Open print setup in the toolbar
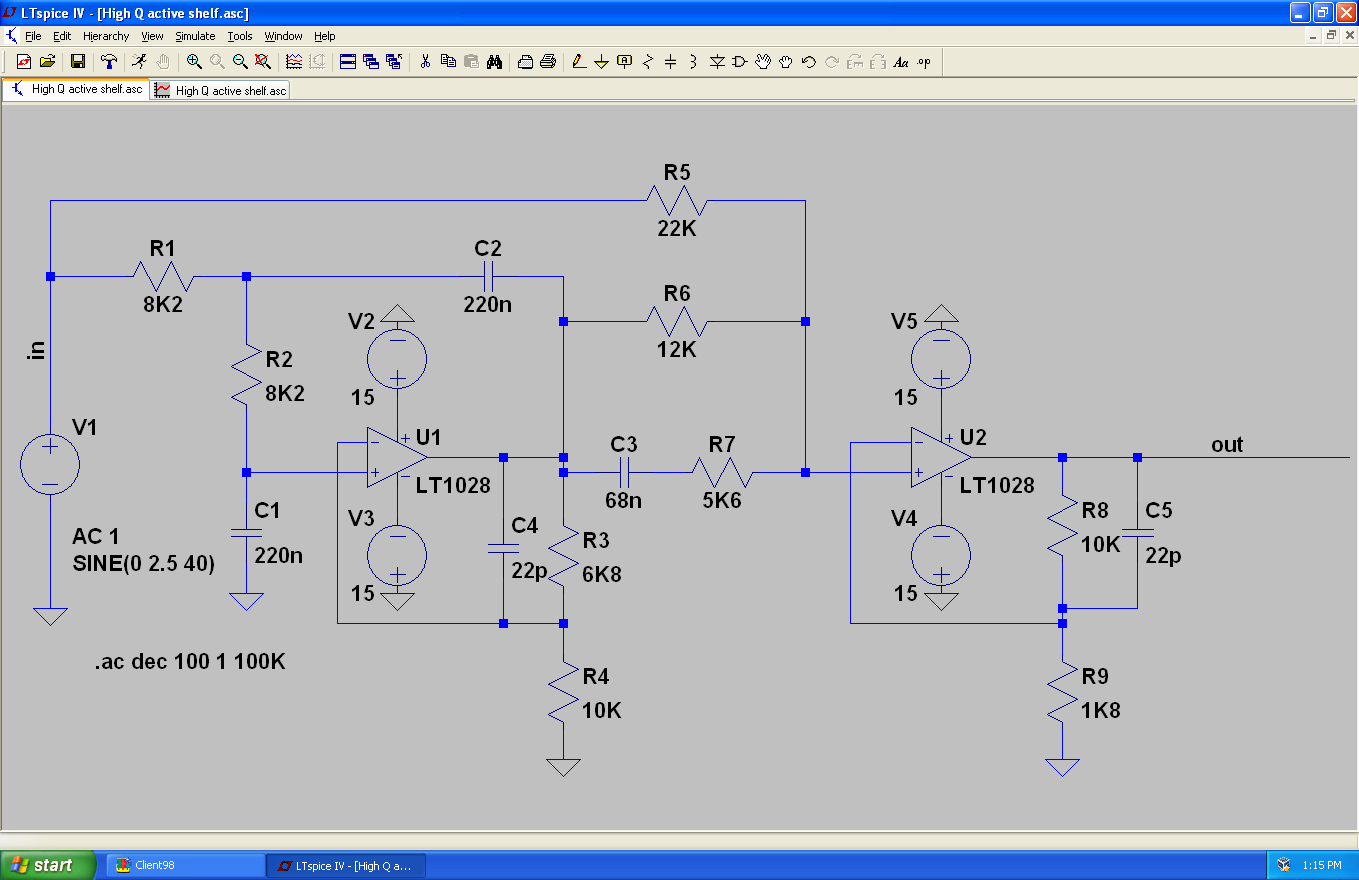 point(525,62)
